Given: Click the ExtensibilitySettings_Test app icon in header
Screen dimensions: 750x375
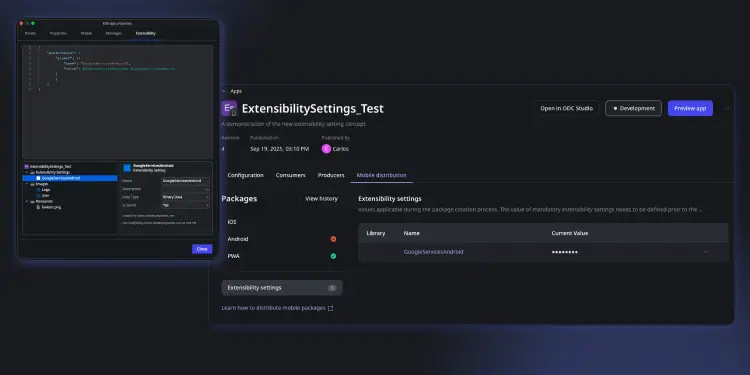Looking at the screenshot, I should coord(229,109).
